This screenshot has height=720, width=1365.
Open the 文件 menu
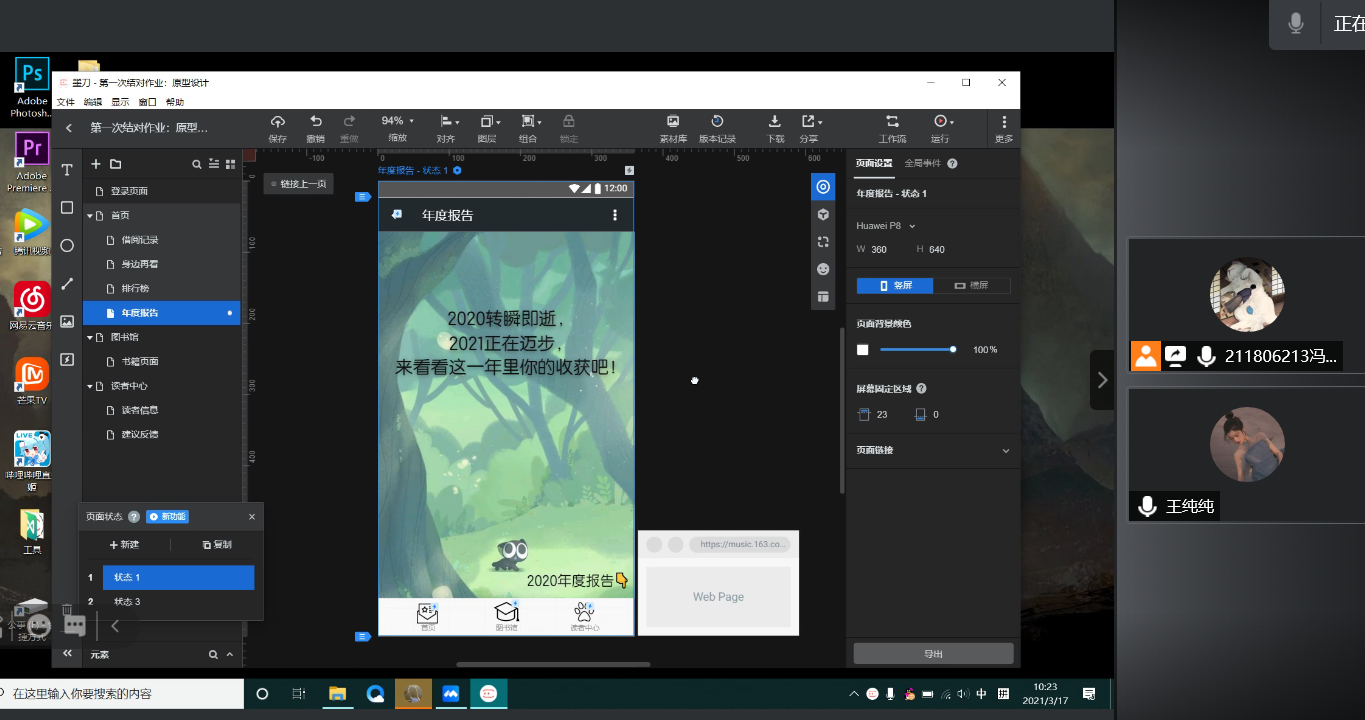coord(66,102)
